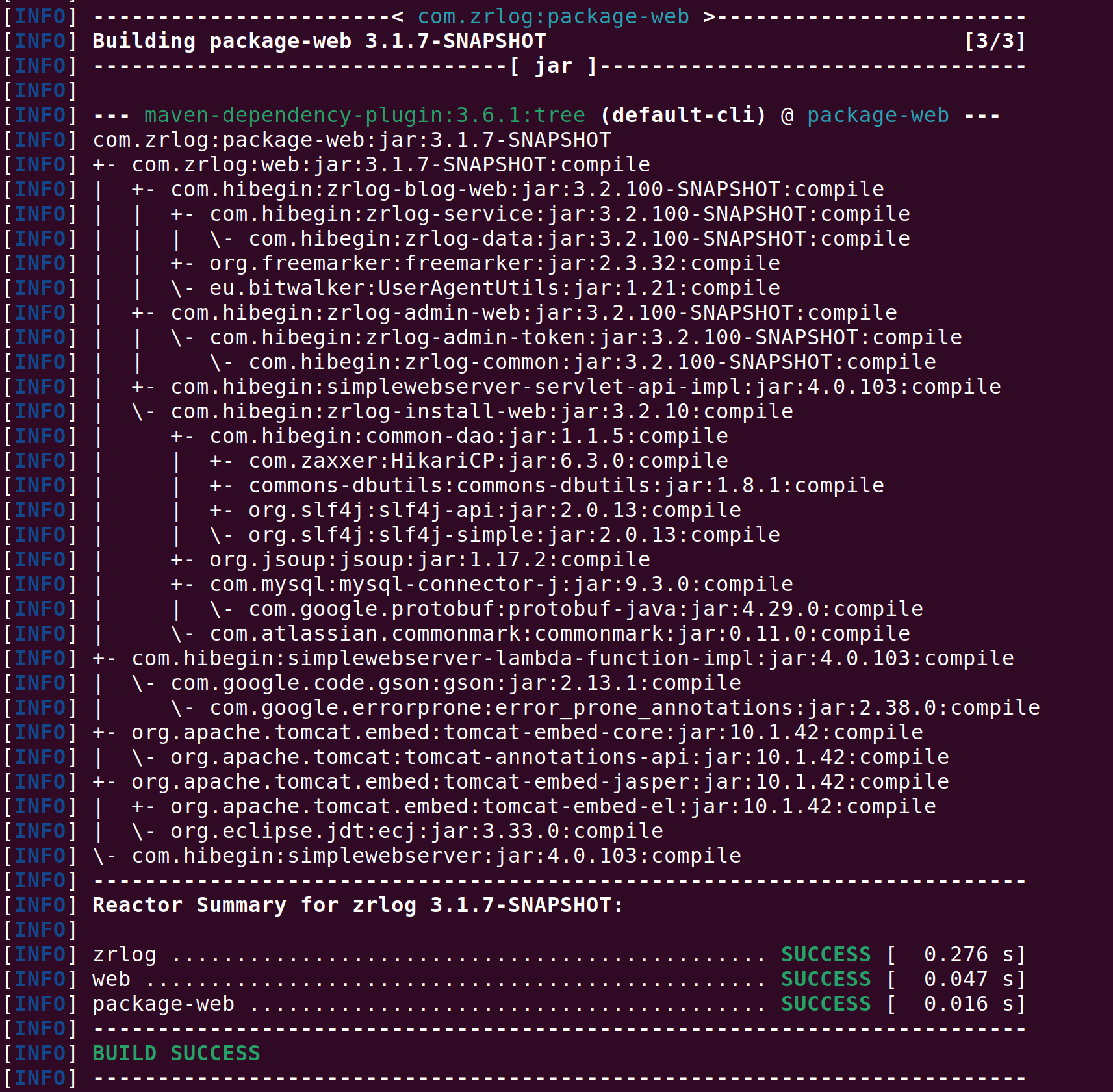Click the HikariCP 6.3.0 dependency line

488,461
